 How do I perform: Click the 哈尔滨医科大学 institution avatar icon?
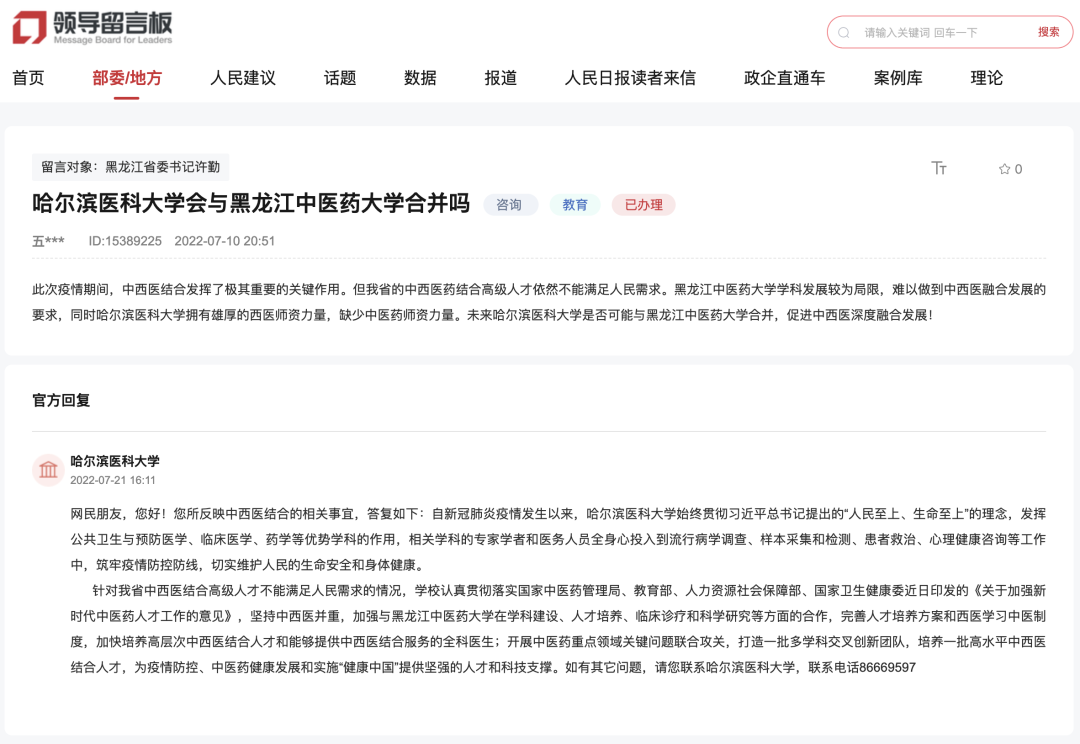click(48, 470)
